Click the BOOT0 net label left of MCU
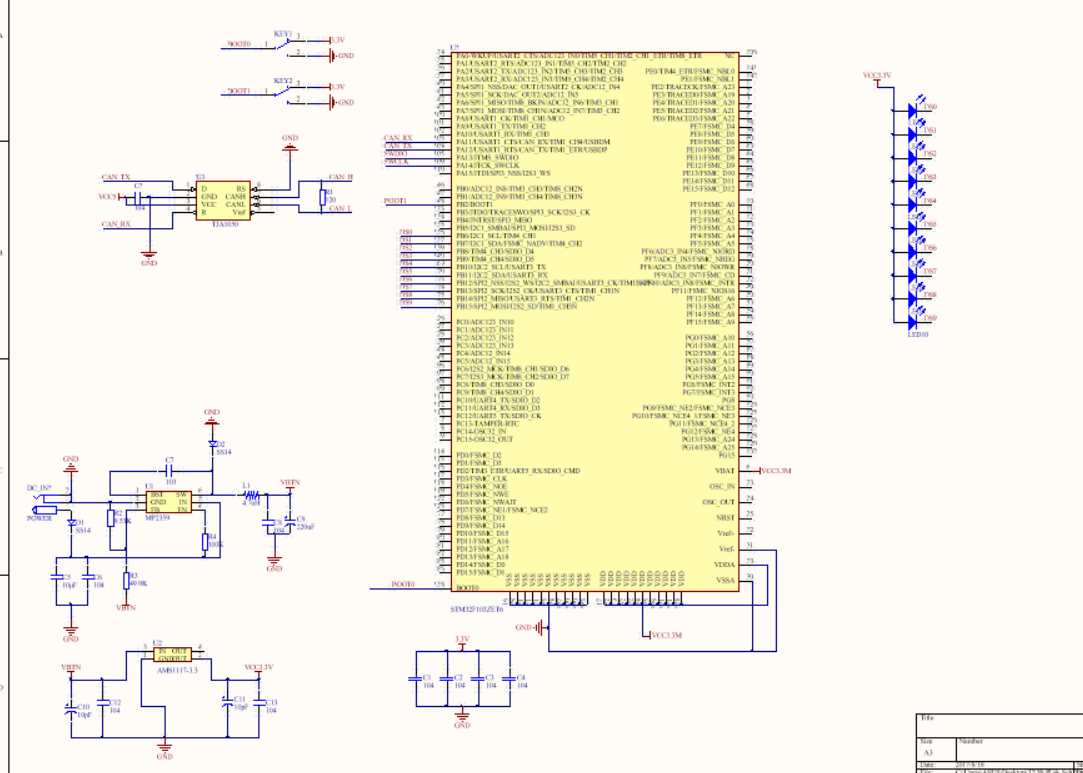The image size is (1083, 773). point(403,584)
